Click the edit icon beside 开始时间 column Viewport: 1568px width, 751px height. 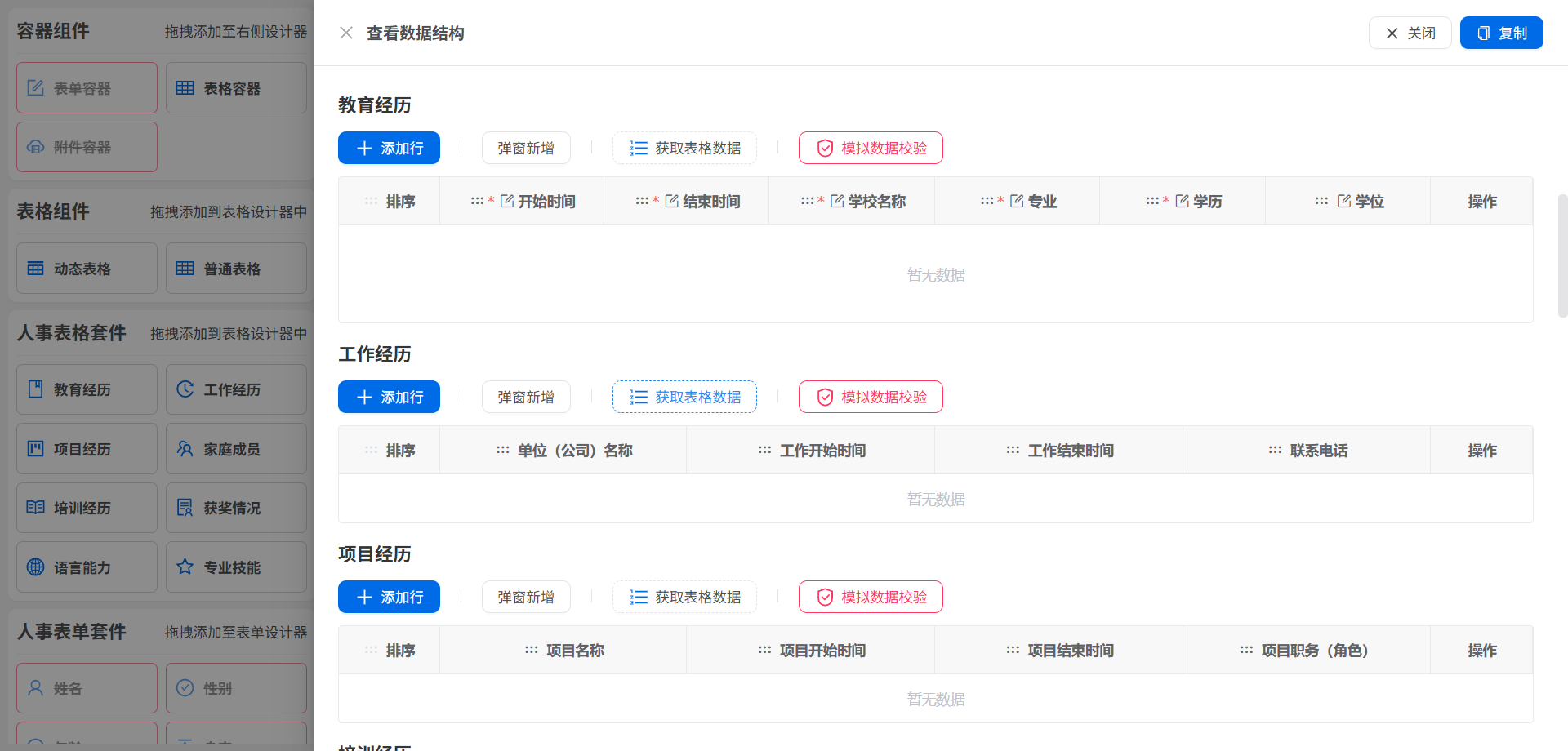tap(507, 201)
